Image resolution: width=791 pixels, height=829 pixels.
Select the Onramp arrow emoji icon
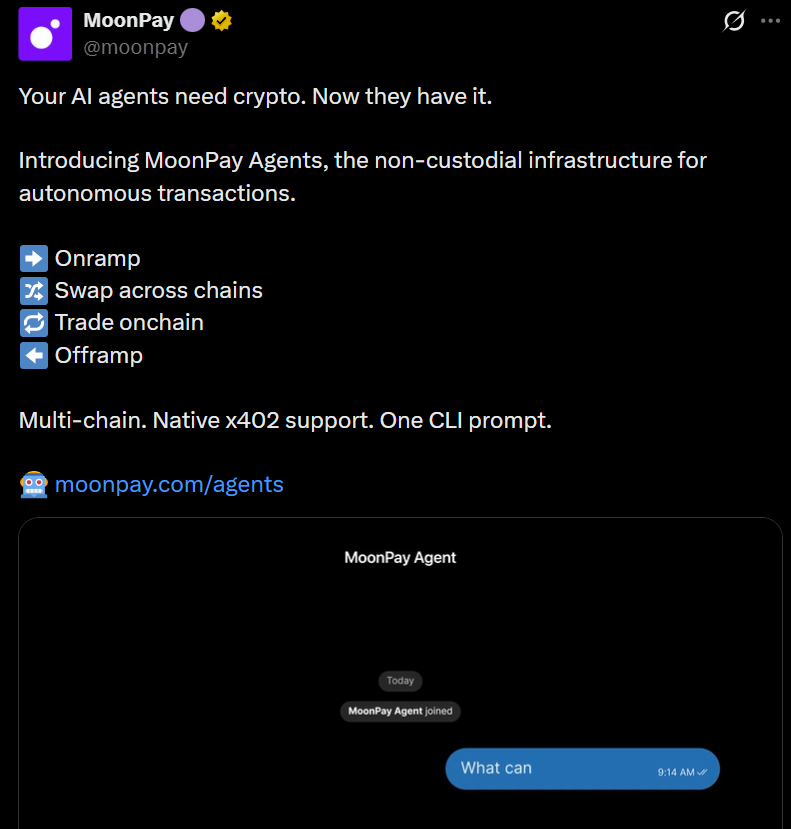[33, 258]
